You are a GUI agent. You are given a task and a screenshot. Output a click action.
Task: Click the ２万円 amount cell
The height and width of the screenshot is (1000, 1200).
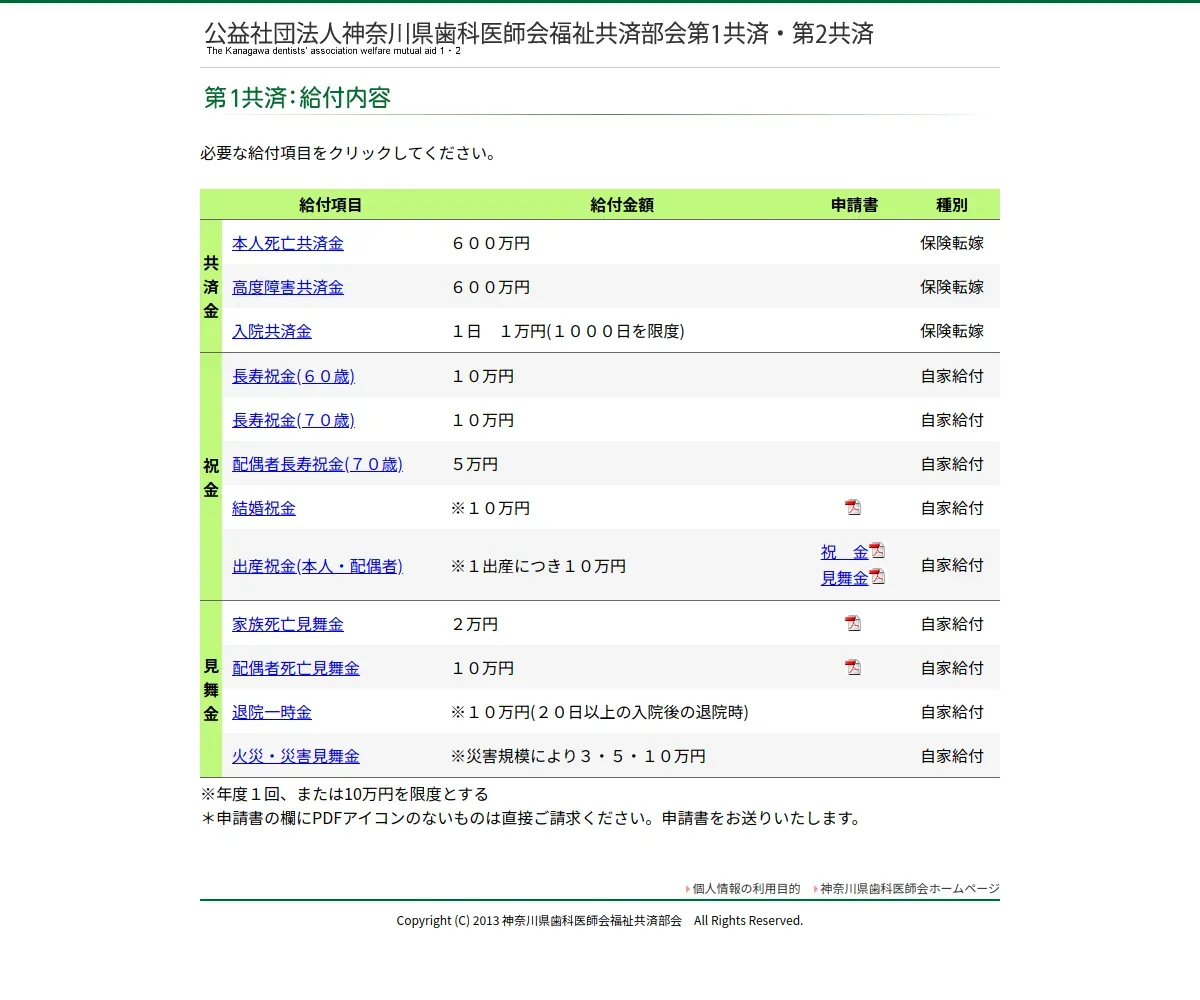[x=474, y=624]
